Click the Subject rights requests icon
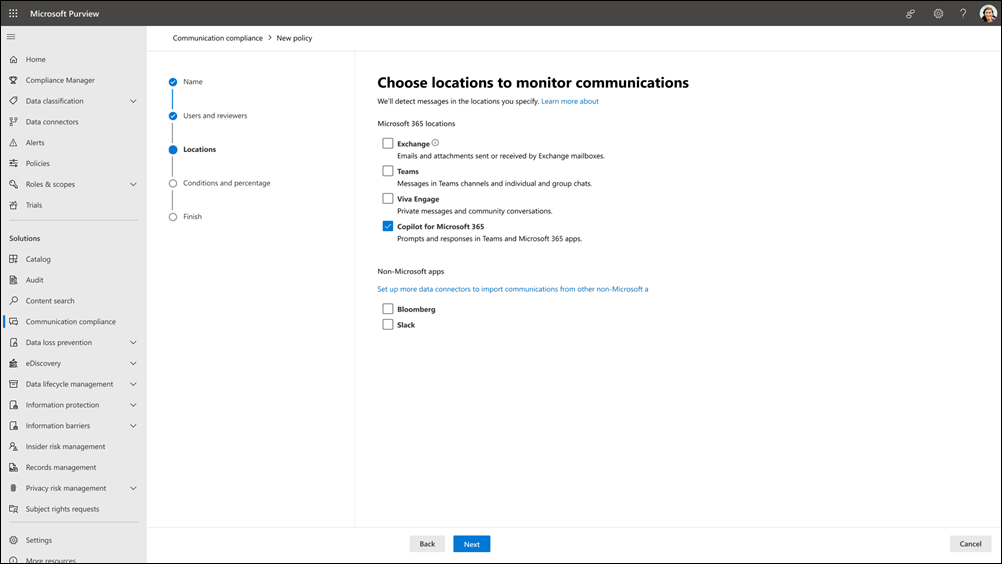Screen dimensions: 1002x564 [13, 509]
